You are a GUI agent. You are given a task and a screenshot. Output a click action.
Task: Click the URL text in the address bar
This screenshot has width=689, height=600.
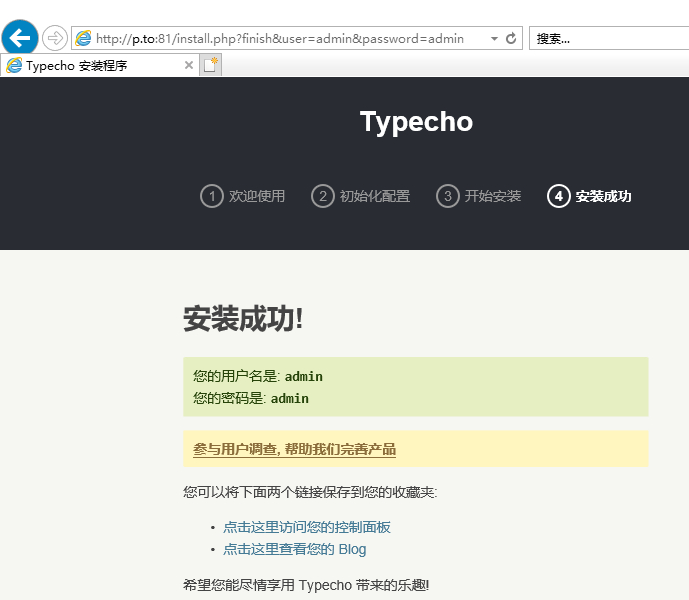pyautogui.click(x=279, y=39)
